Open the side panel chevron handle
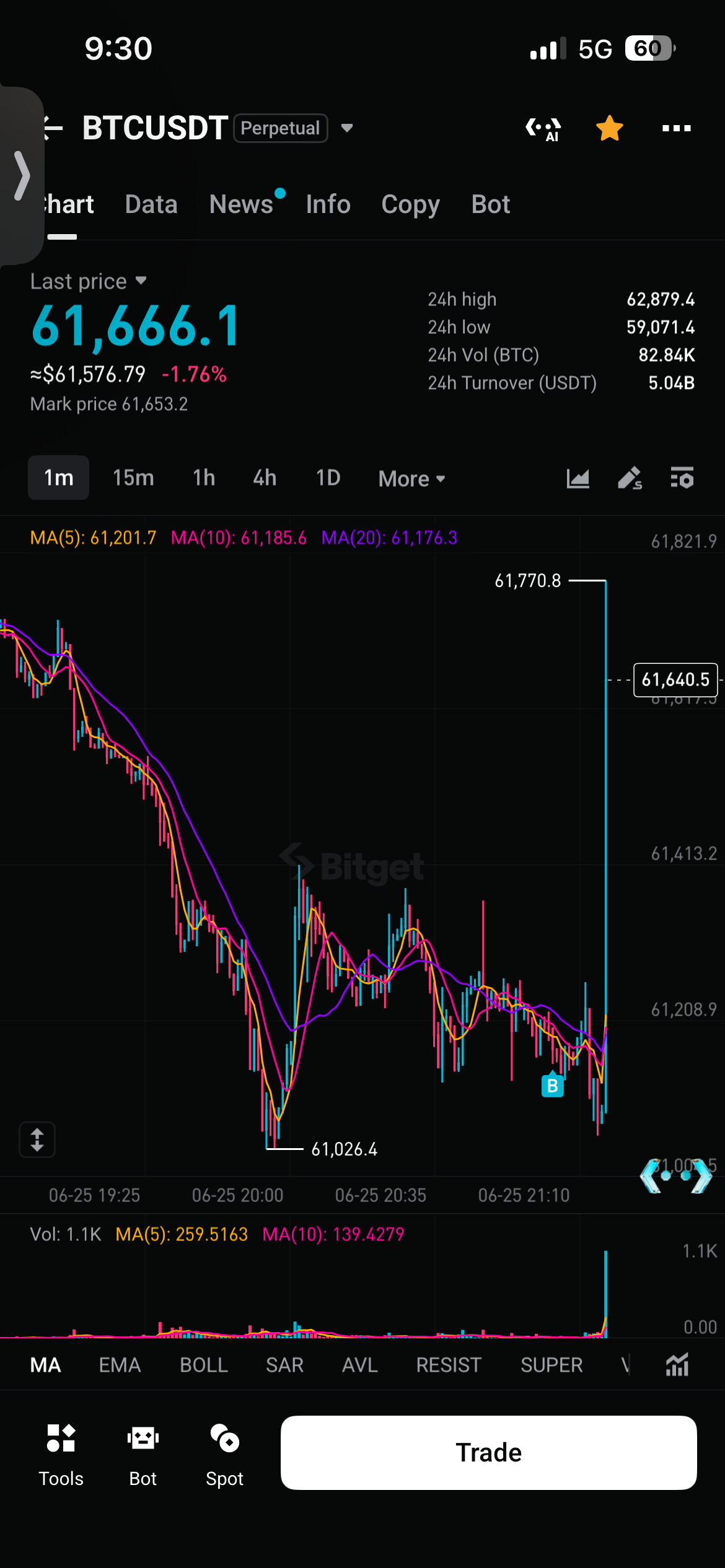This screenshot has width=725, height=1568. (22, 176)
